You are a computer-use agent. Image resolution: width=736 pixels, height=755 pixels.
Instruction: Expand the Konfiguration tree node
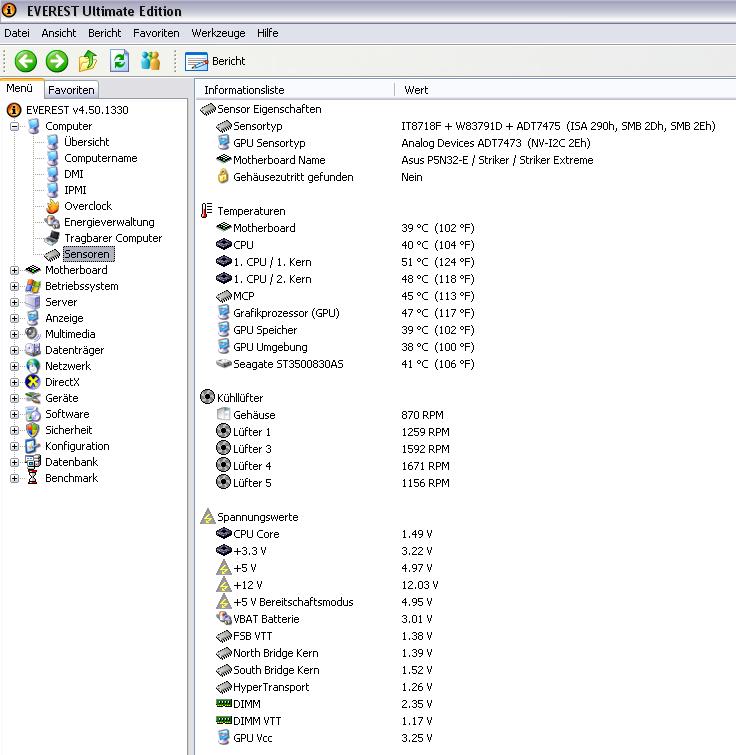(x=14, y=446)
